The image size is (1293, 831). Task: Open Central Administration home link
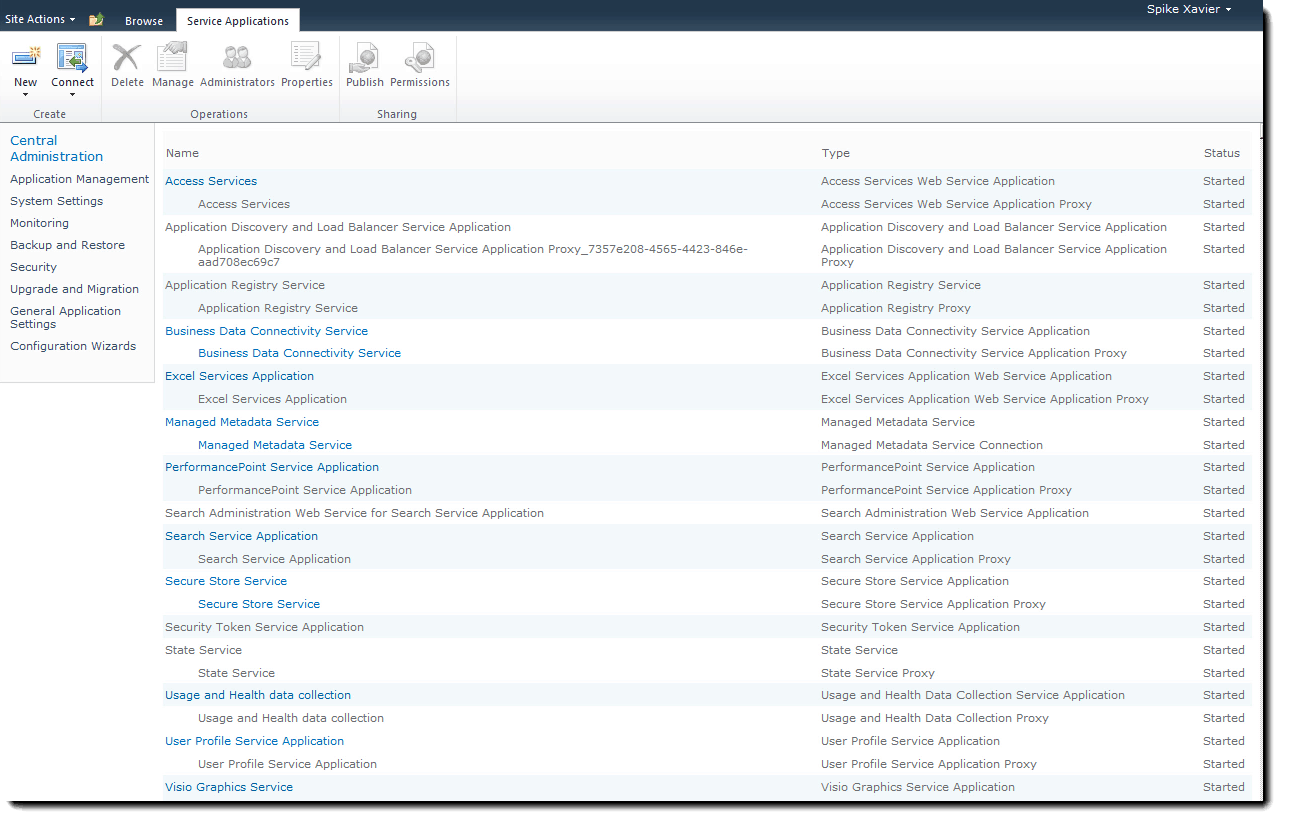tap(56, 148)
